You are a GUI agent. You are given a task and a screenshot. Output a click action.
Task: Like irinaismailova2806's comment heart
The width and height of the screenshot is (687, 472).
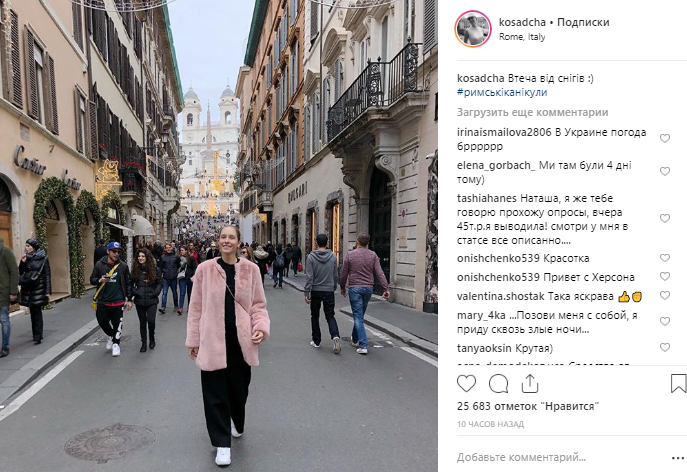(x=665, y=138)
